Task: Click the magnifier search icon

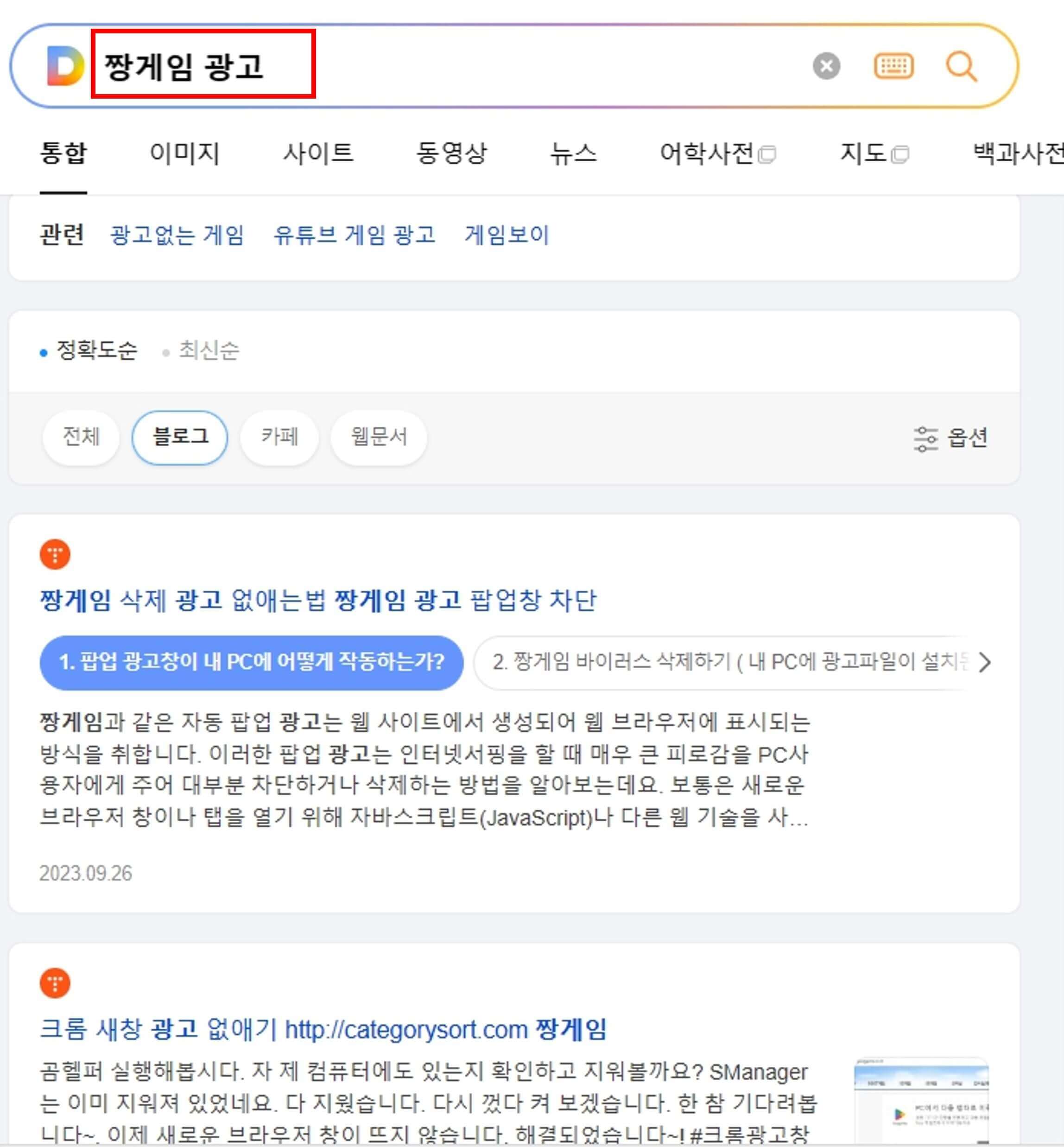Action: (962, 66)
